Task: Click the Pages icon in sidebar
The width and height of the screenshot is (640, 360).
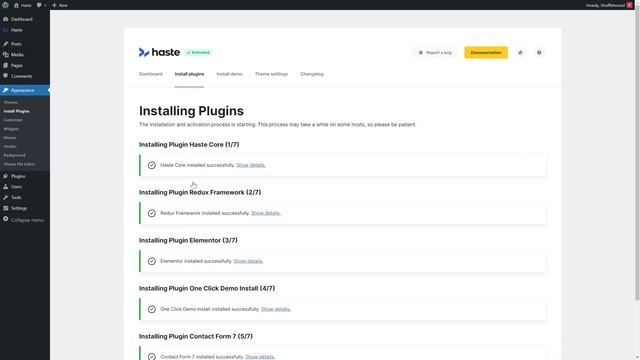Action: click(x=6, y=65)
